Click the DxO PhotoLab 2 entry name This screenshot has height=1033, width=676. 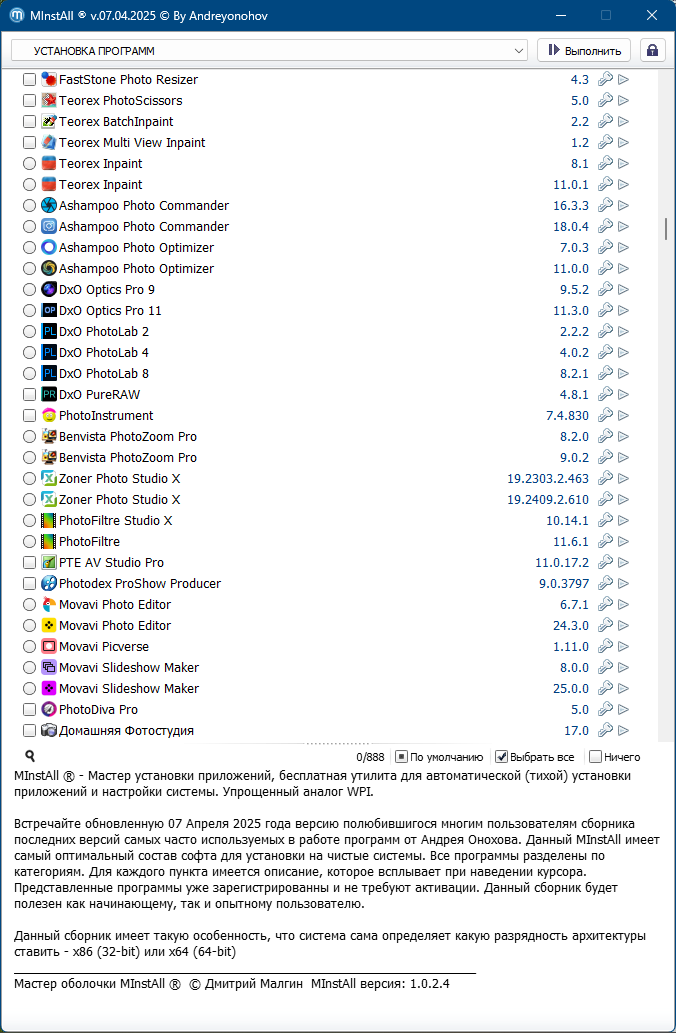point(104,331)
